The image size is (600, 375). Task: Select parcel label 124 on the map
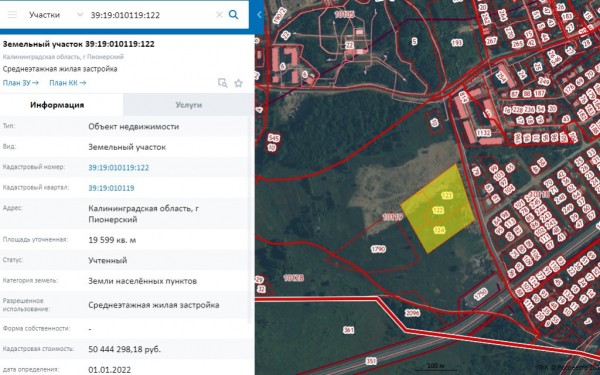click(440, 230)
